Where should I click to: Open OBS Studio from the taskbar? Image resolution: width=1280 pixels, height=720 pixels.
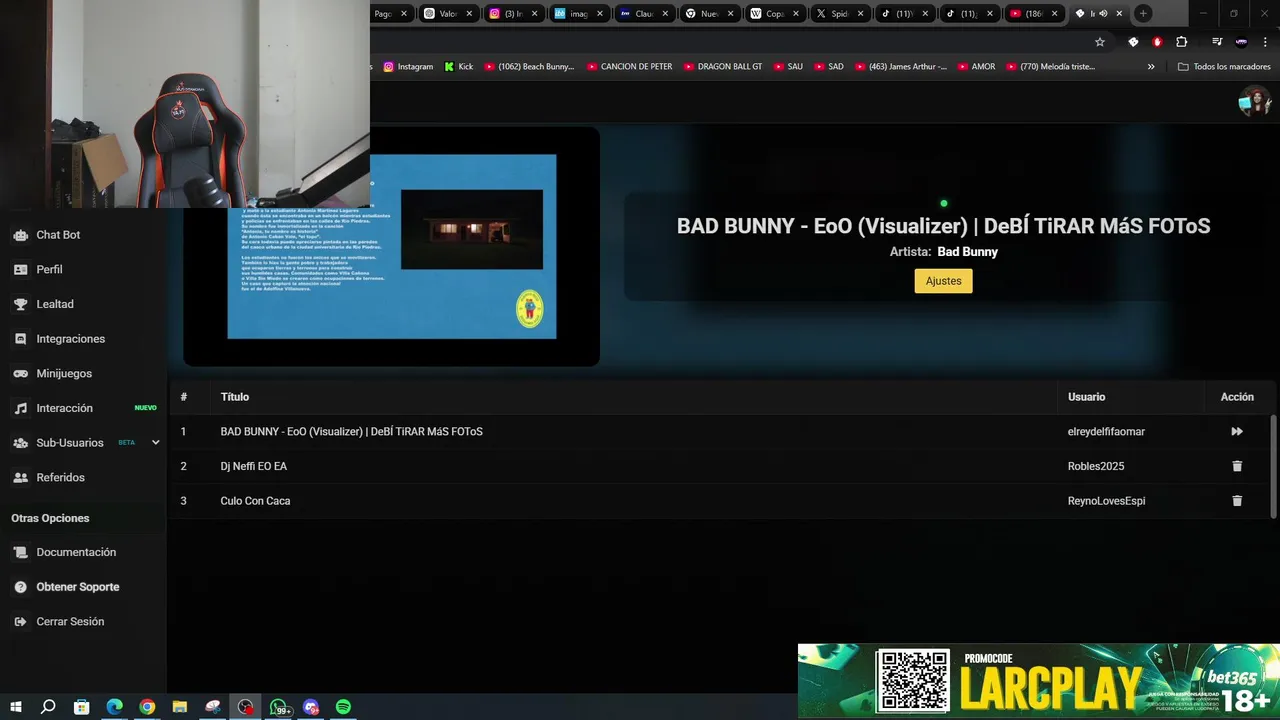(x=245, y=707)
